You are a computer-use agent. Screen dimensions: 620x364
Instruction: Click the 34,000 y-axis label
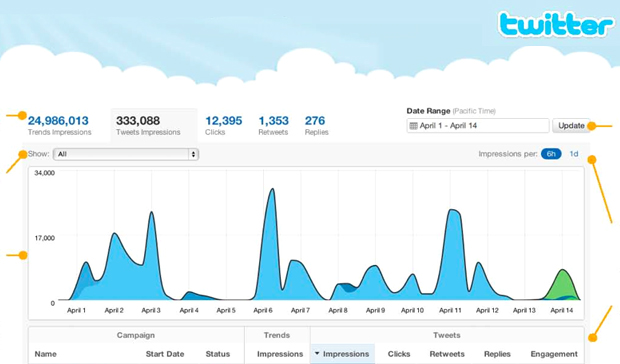[45, 173]
